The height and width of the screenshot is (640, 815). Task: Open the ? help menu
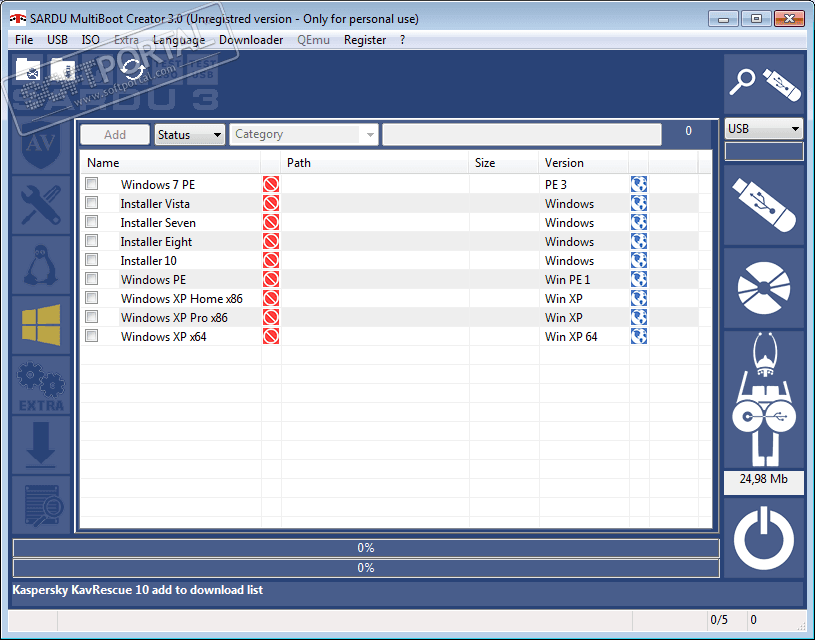point(402,40)
